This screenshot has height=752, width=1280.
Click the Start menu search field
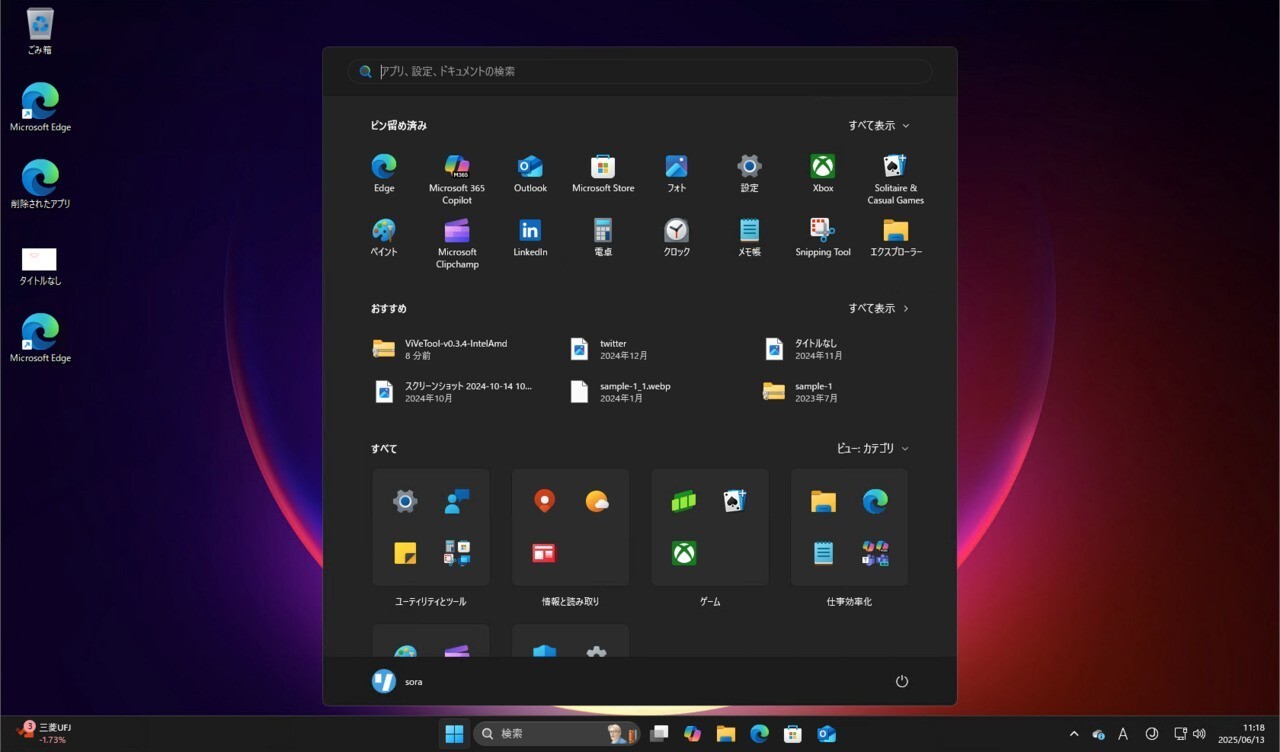coord(640,72)
